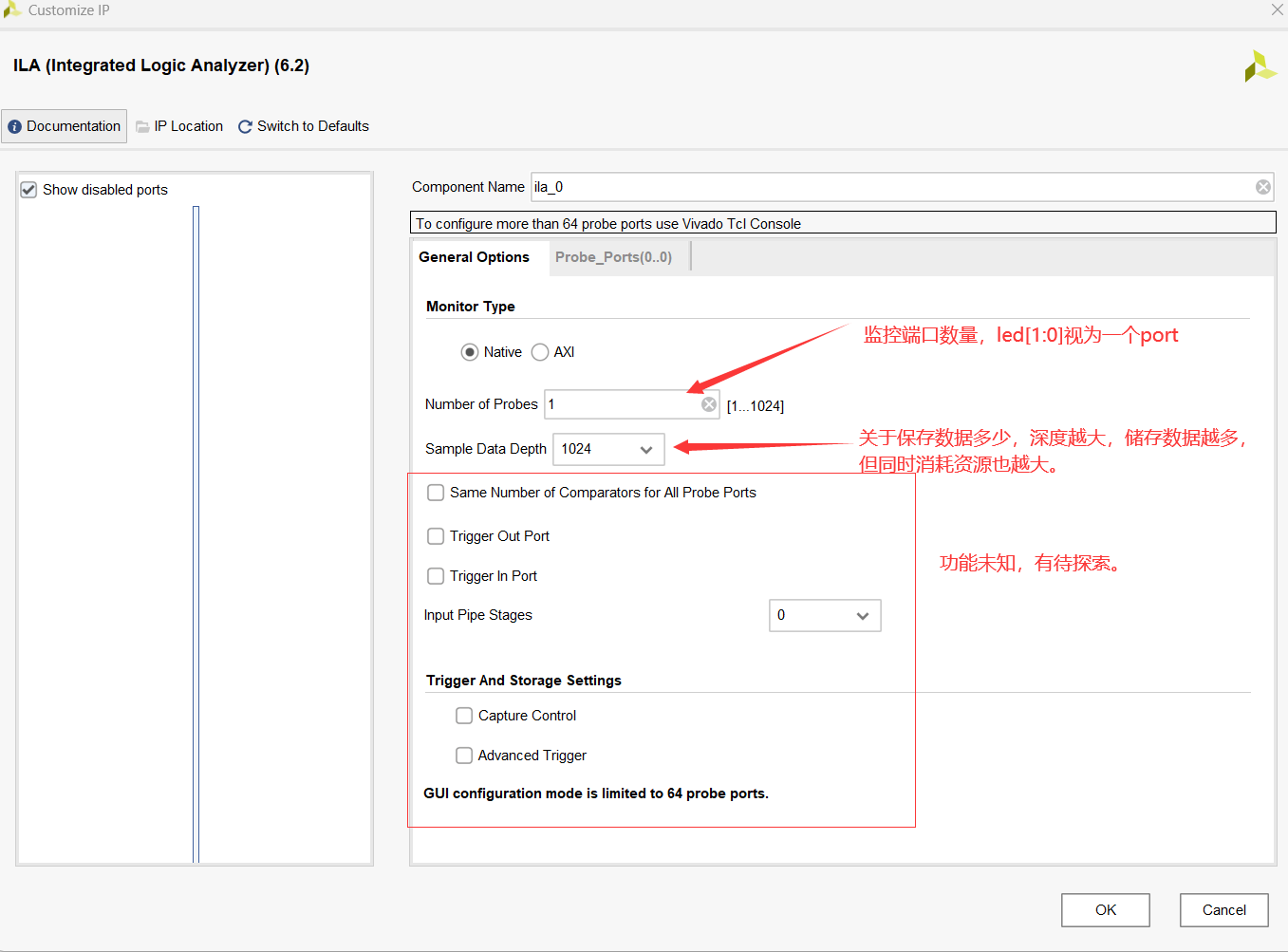Clear the Component Name field
Viewport: 1288px width, 952px height.
[x=1263, y=187]
